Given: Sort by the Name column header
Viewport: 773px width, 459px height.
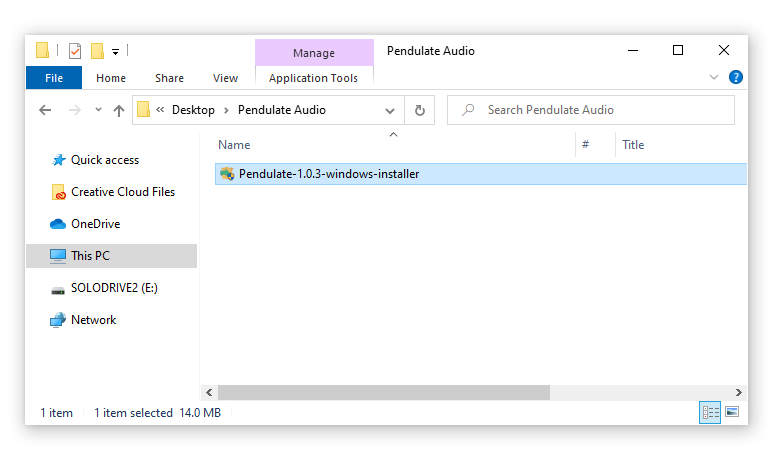Looking at the screenshot, I should coord(234,145).
